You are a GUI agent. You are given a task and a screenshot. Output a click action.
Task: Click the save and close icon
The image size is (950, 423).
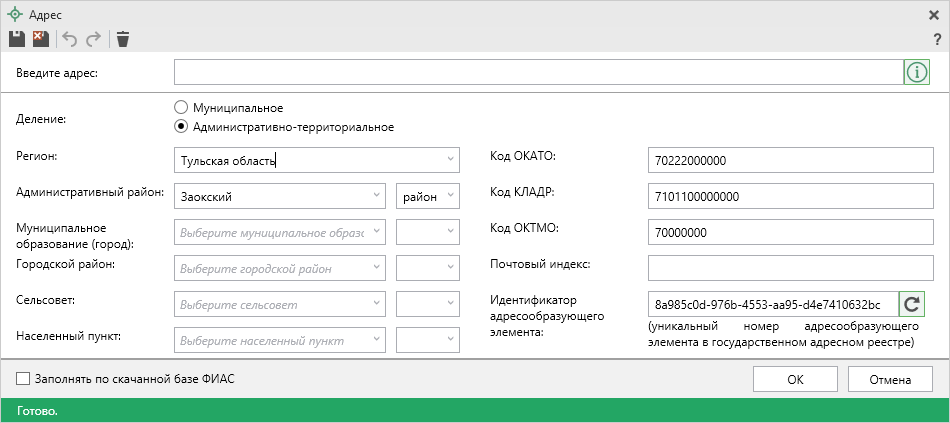click(x=40, y=39)
